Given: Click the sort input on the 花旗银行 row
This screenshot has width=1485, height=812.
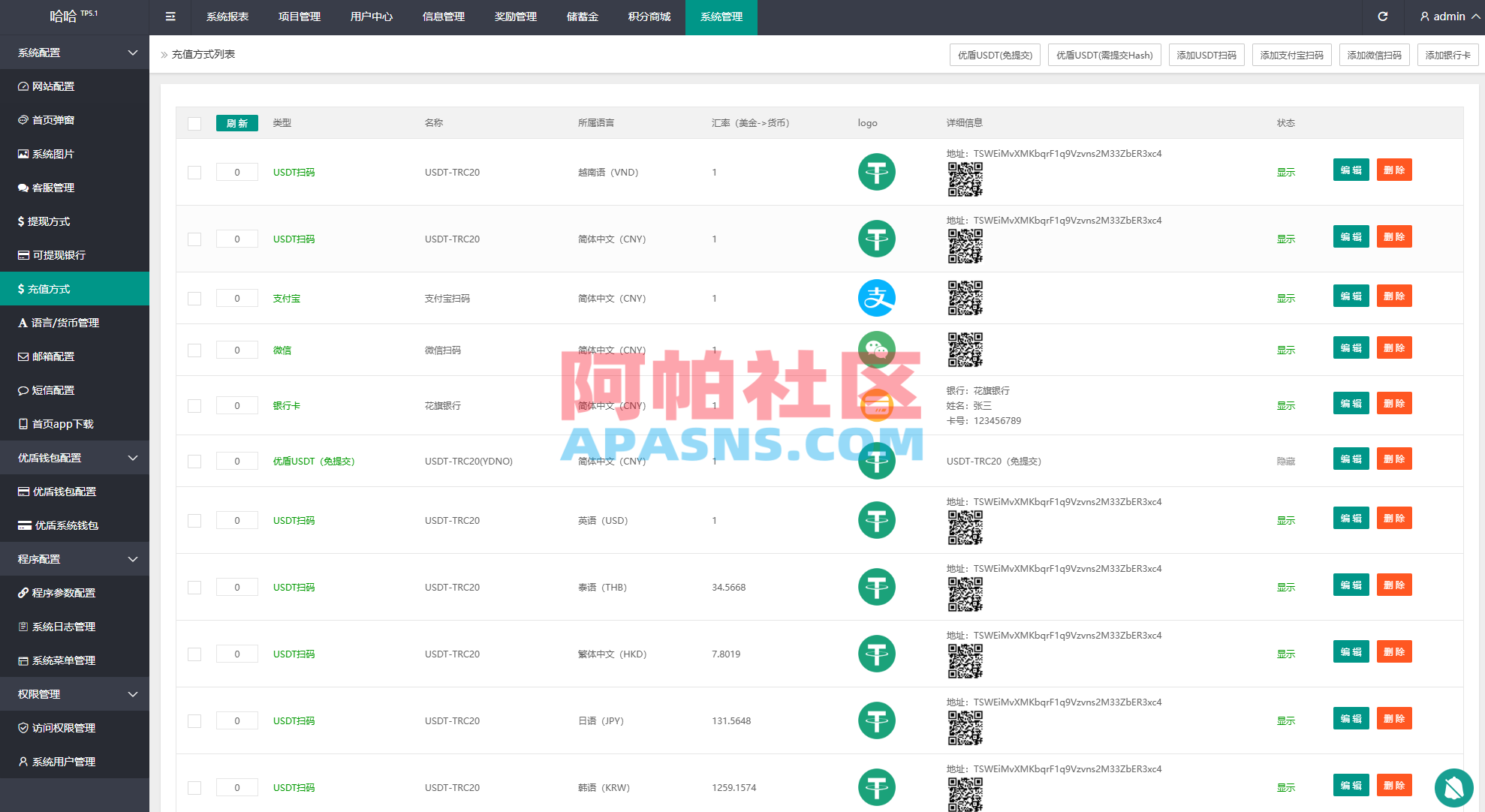Looking at the screenshot, I should tap(236, 405).
